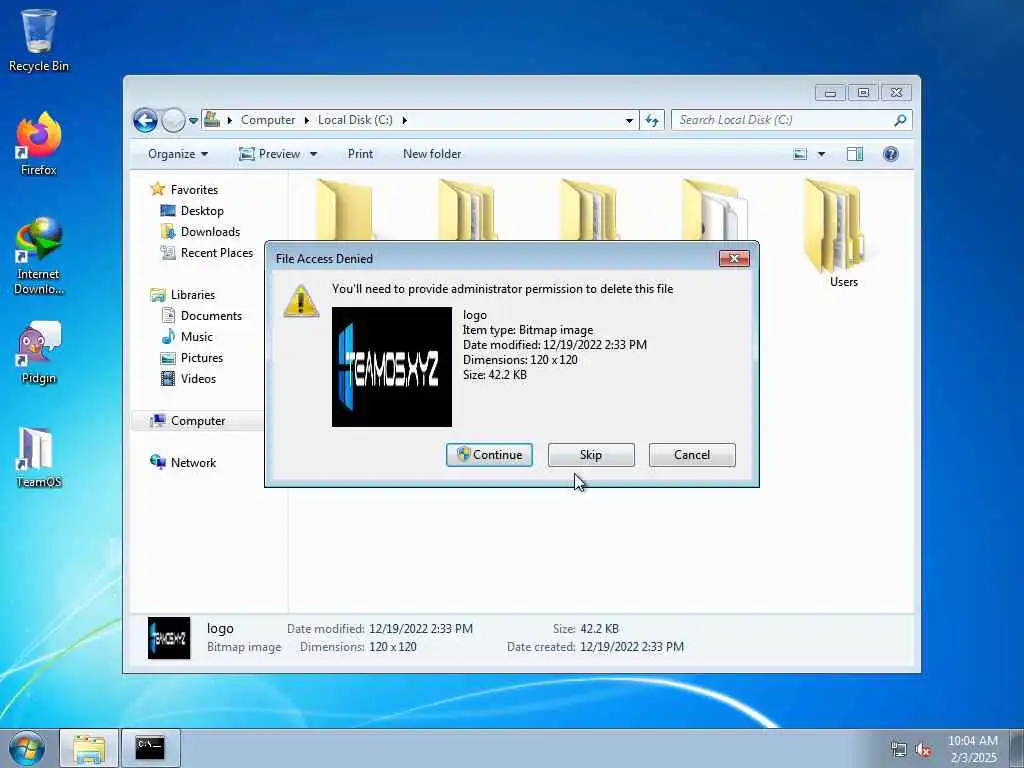Open the recent locations dropdown arrow

tap(193, 121)
